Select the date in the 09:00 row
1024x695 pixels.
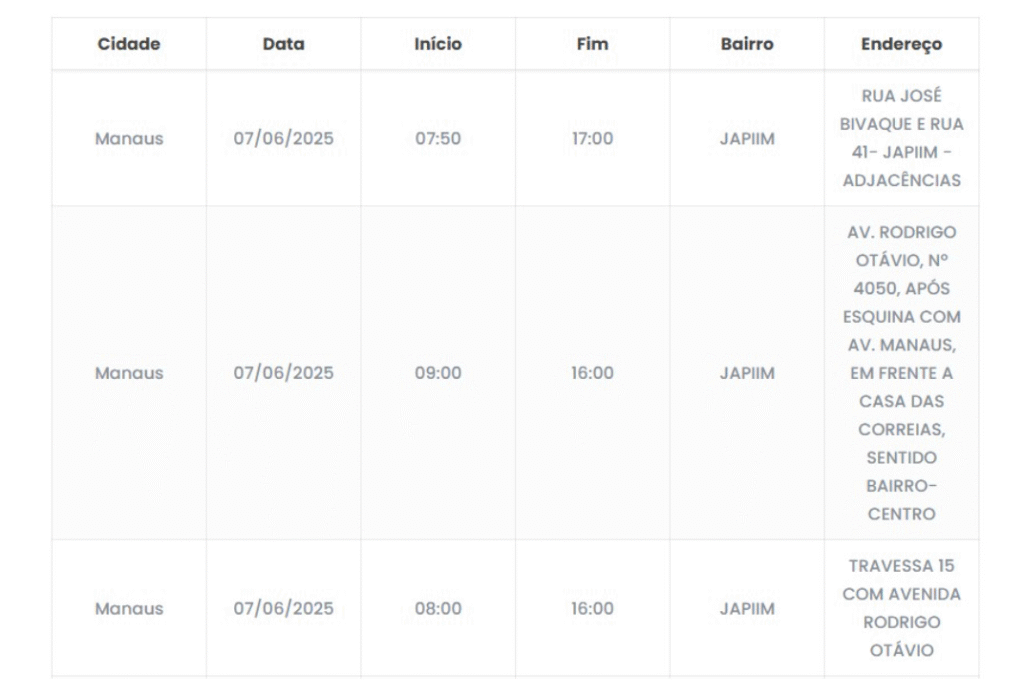283,373
